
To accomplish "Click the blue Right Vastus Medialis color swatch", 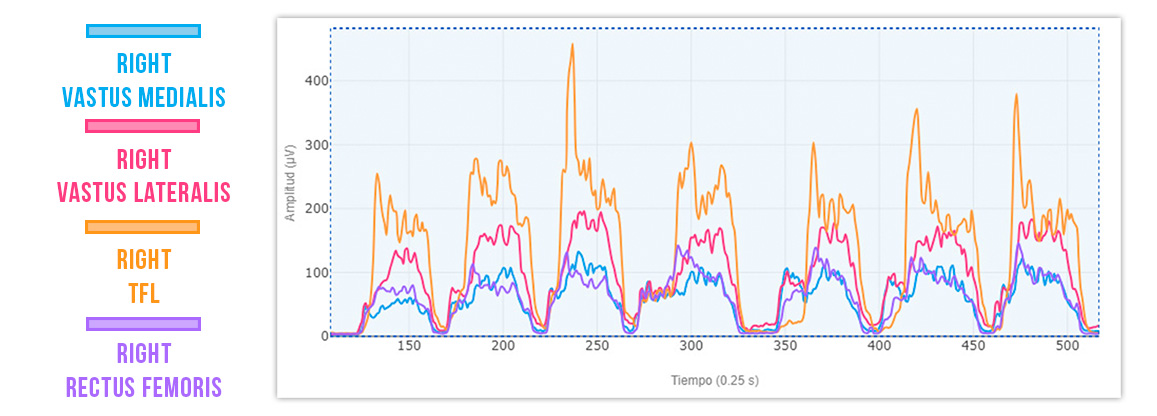I will point(143,31).
